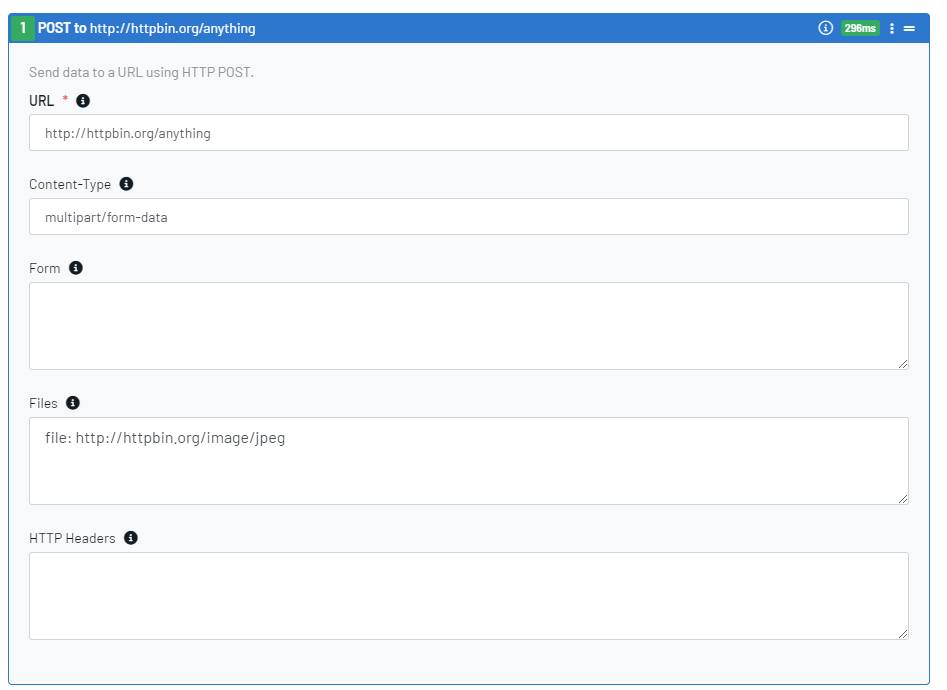Viewport: 947px width, 690px height.
Task: Click the Files text area with httpbin image URL
Action: [x=468, y=461]
